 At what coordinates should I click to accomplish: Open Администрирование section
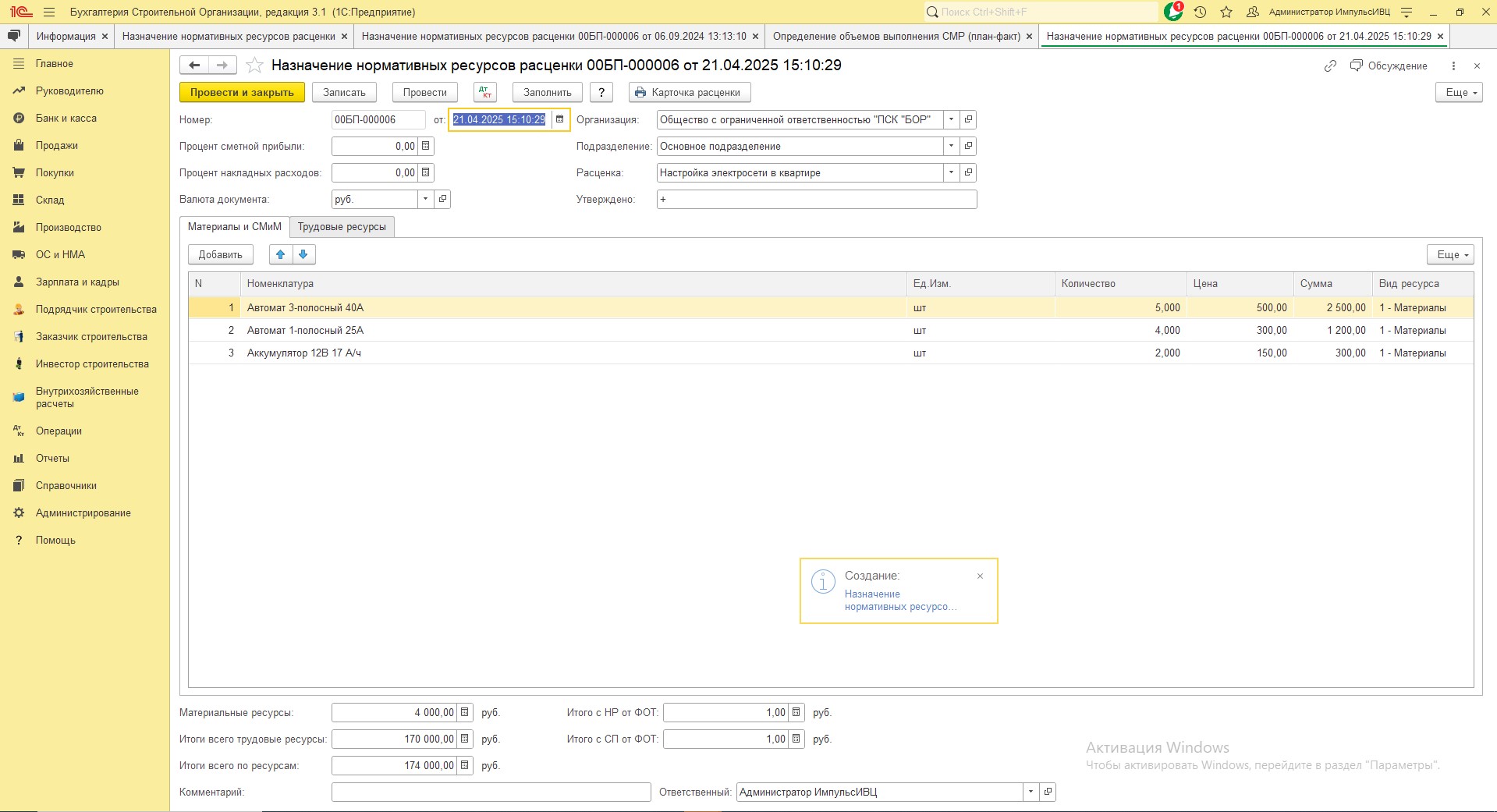point(83,513)
